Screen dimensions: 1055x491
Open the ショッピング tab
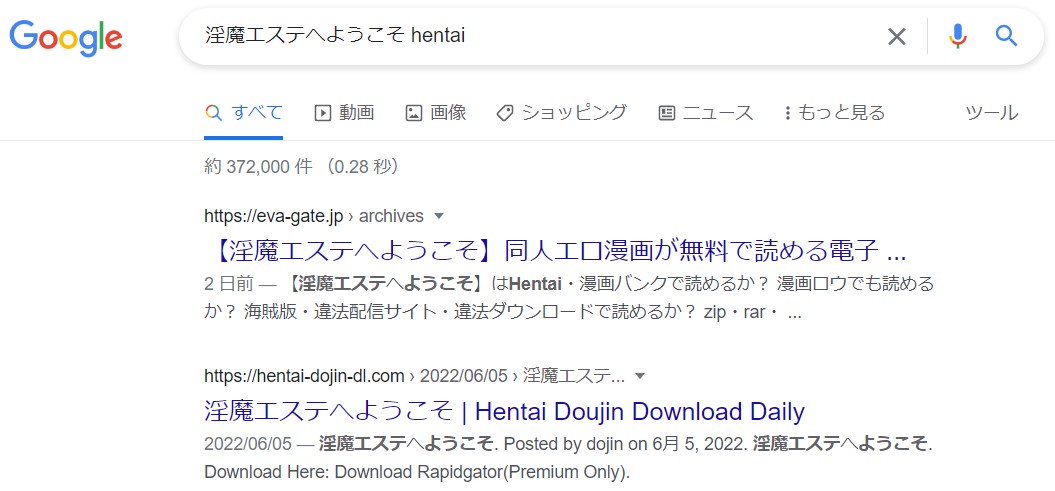coord(562,112)
